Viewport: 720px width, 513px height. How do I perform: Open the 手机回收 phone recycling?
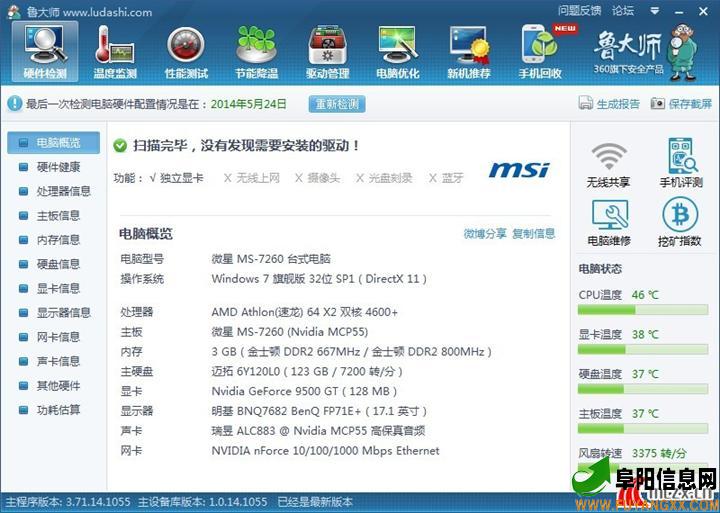[x=540, y=52]
